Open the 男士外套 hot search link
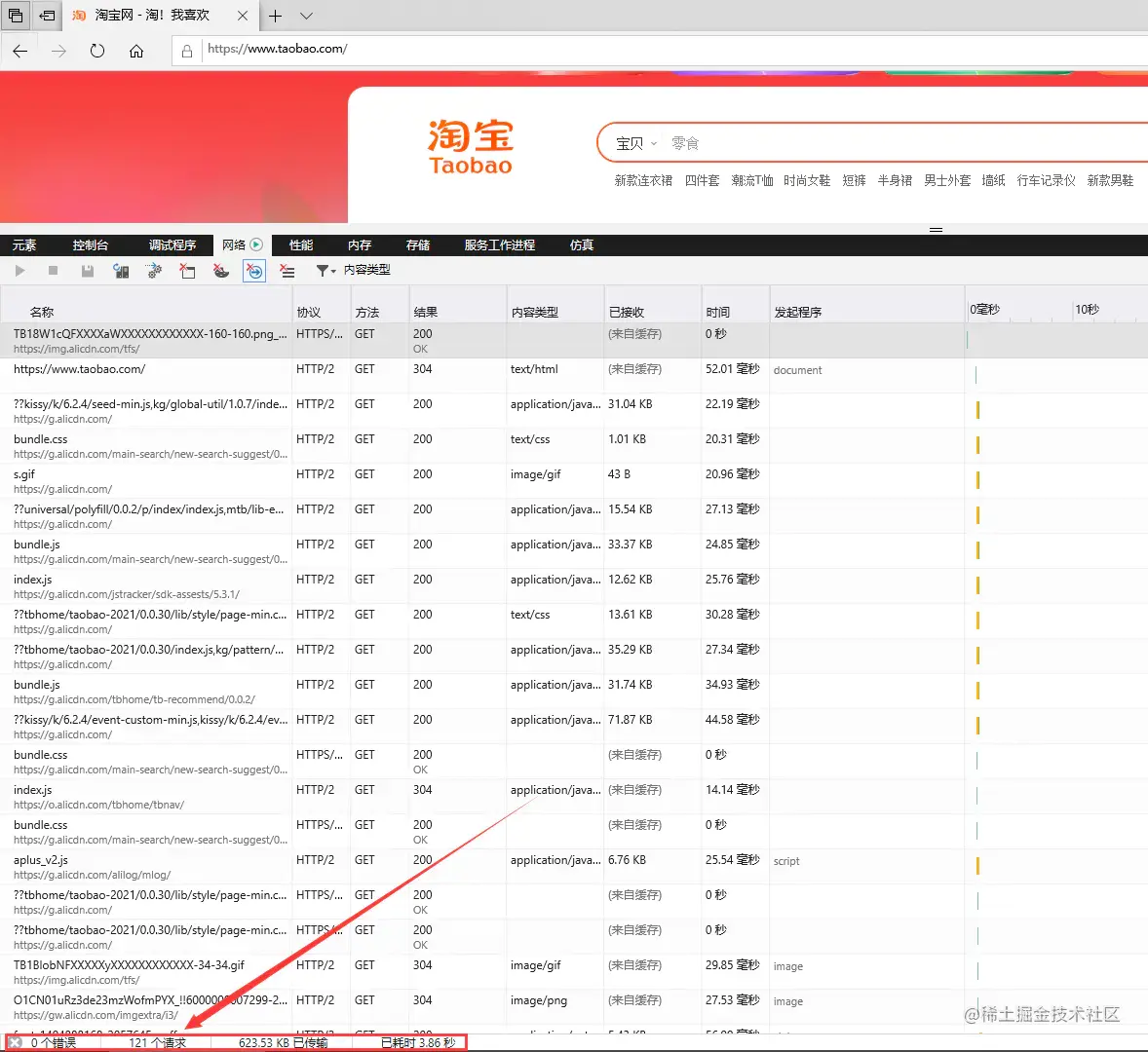This screenshot has width=1148, height=1052. click(946, 181)
